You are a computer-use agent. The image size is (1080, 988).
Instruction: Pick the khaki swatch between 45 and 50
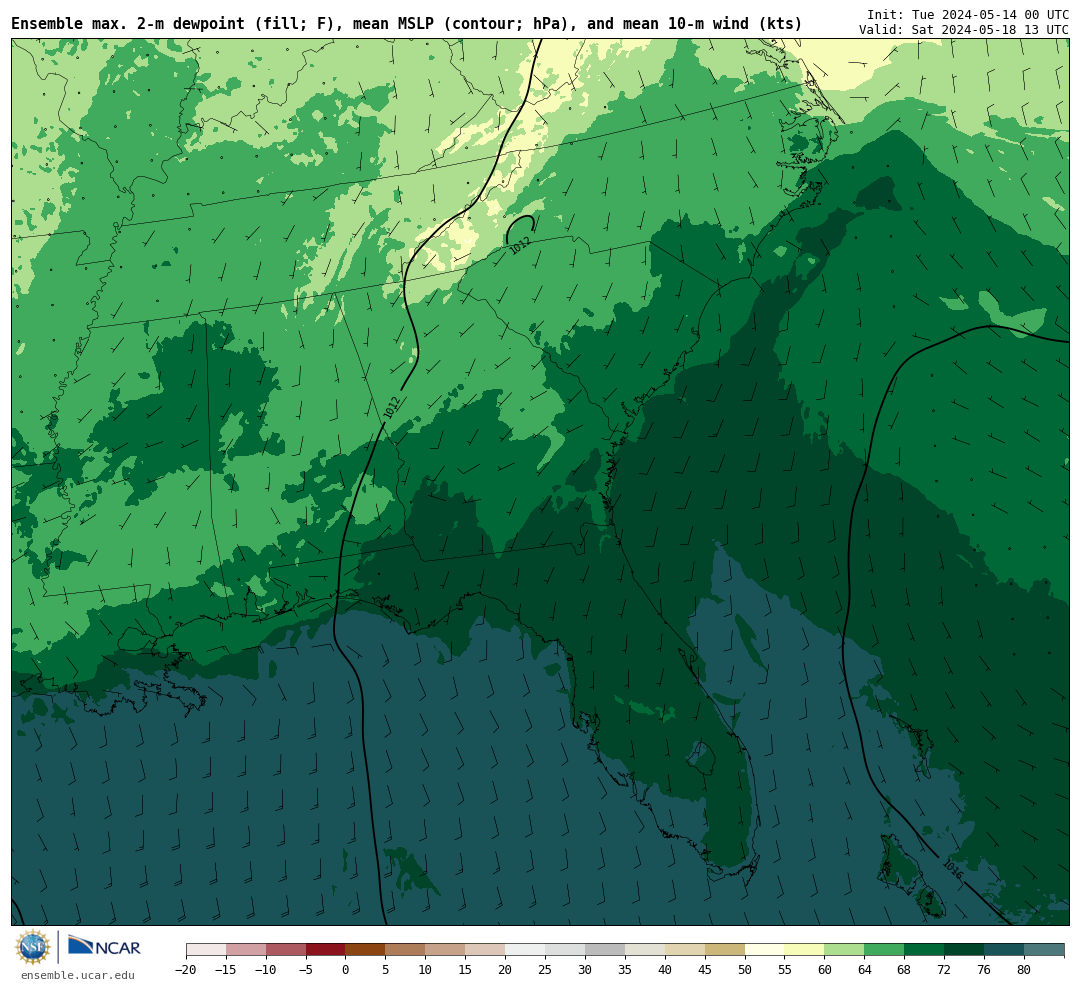tap(725, 950)
